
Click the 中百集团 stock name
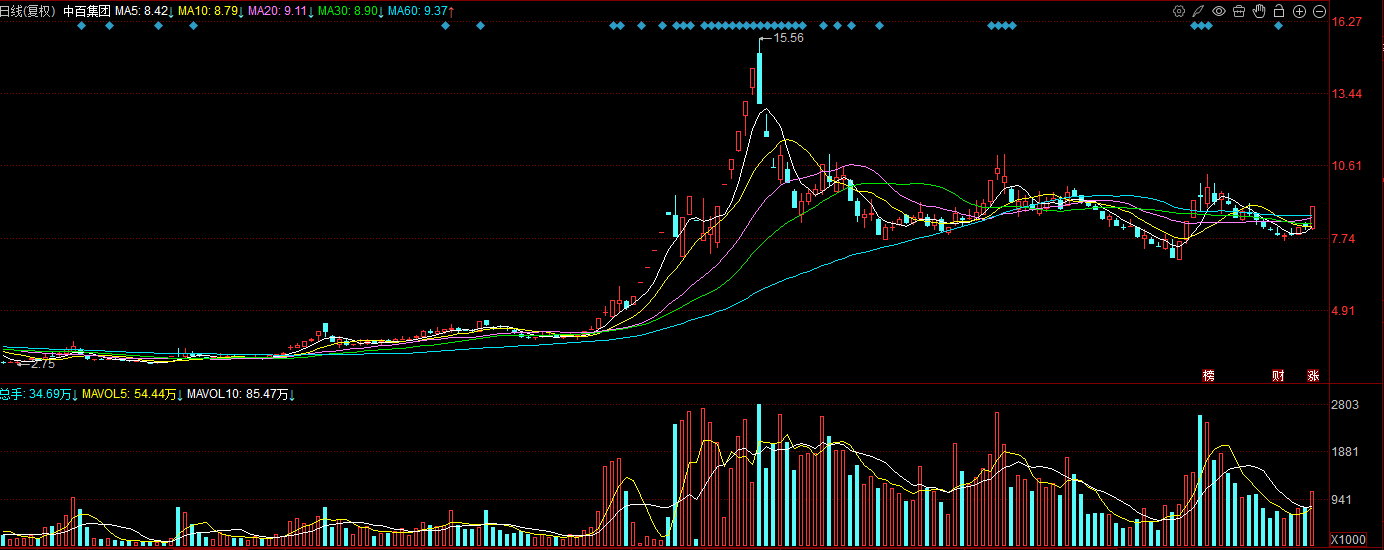[86, 11]
